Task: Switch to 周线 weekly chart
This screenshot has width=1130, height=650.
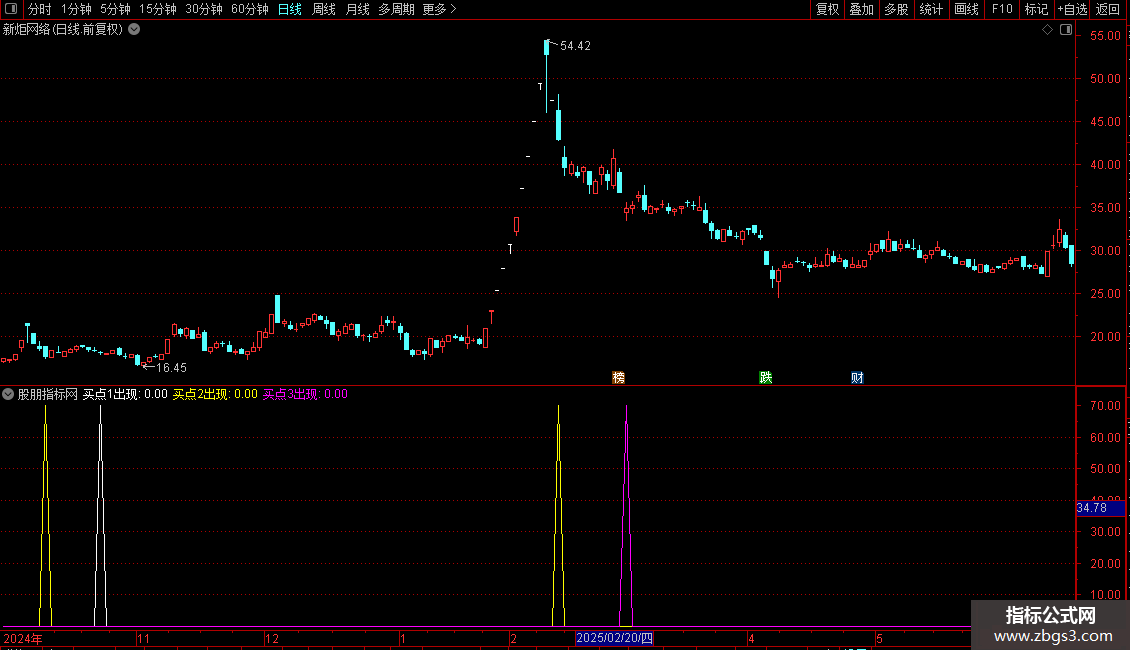Action: click(324, 9)
